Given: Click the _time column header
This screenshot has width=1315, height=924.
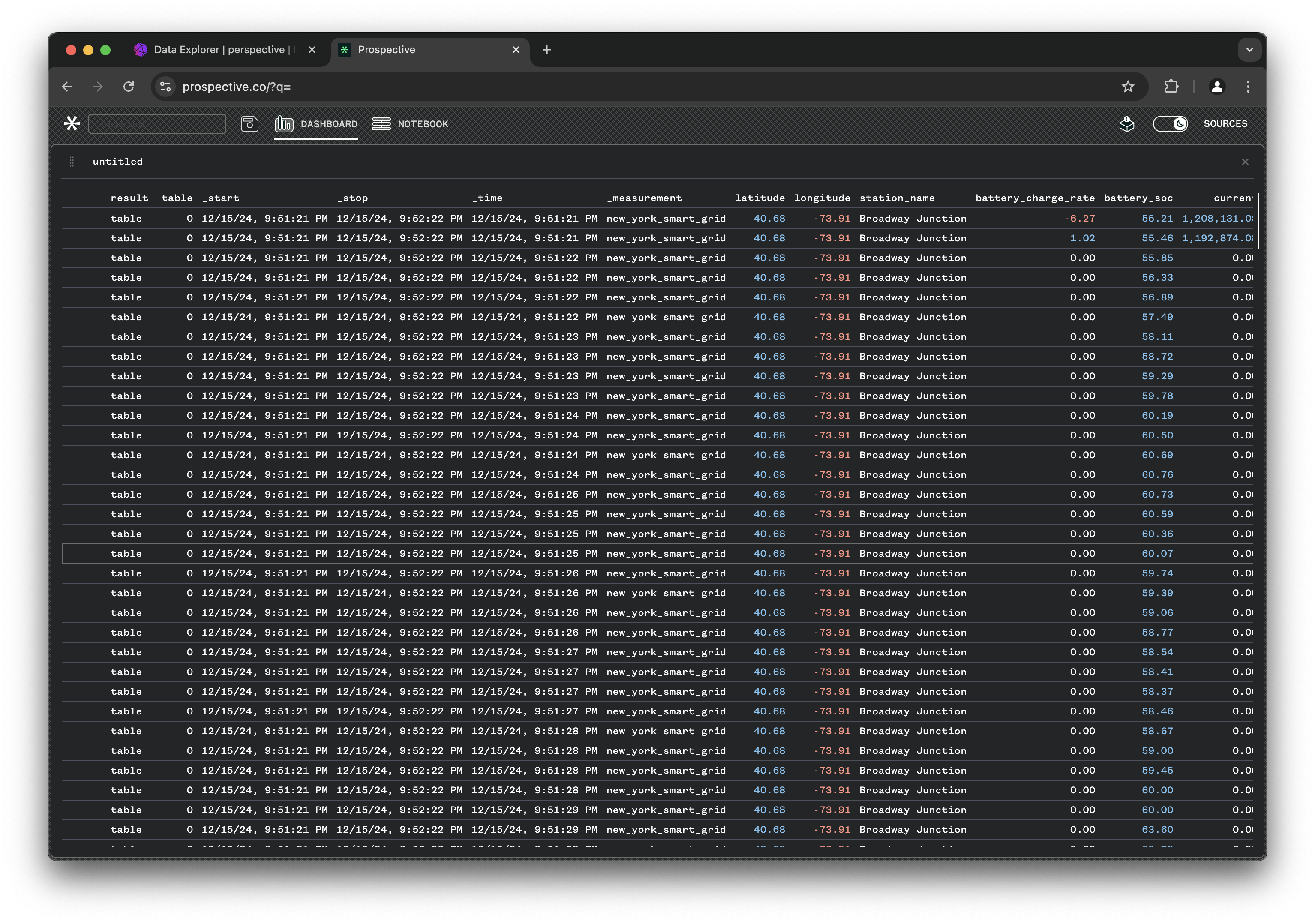Looking at the screenshot, I should coord(487,198).
